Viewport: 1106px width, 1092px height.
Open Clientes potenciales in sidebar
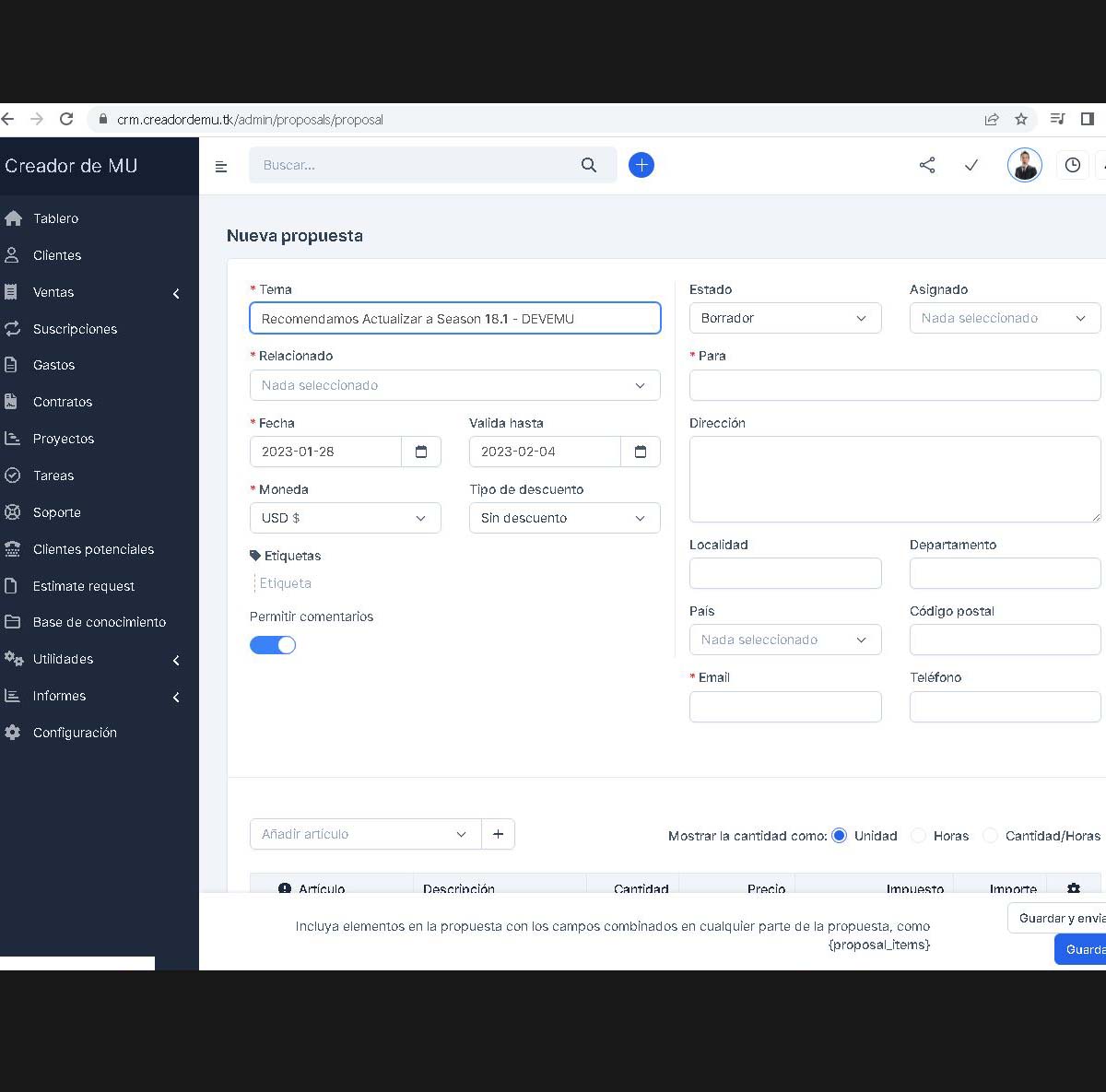92,549
